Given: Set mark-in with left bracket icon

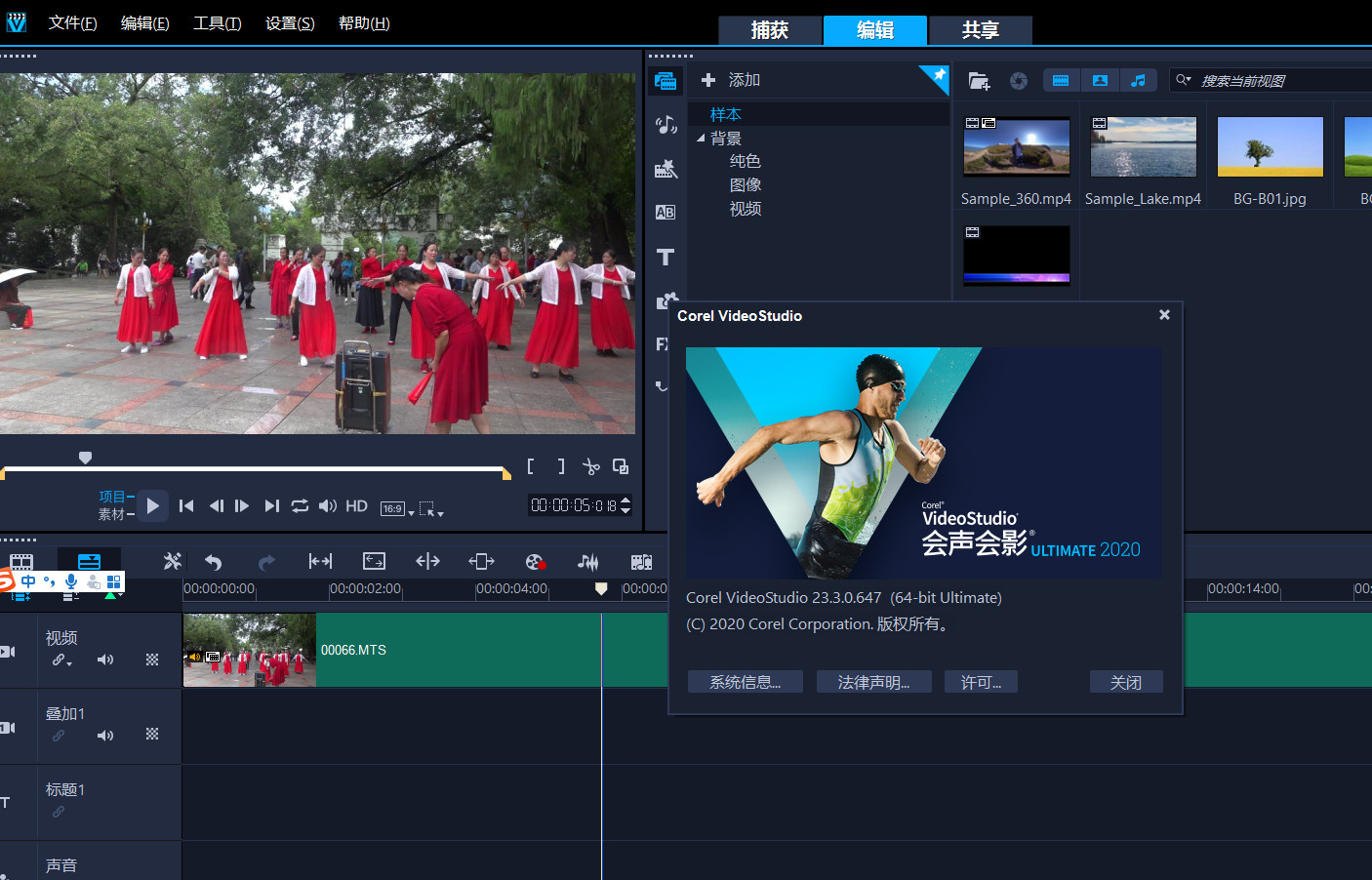Looking at the screenshot, I should (530, 466).
